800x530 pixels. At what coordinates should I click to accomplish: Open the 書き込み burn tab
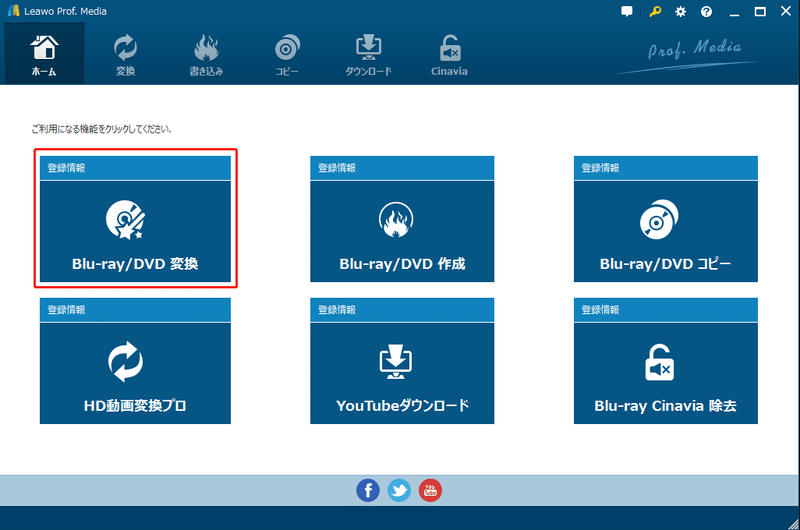pos(206,54)
